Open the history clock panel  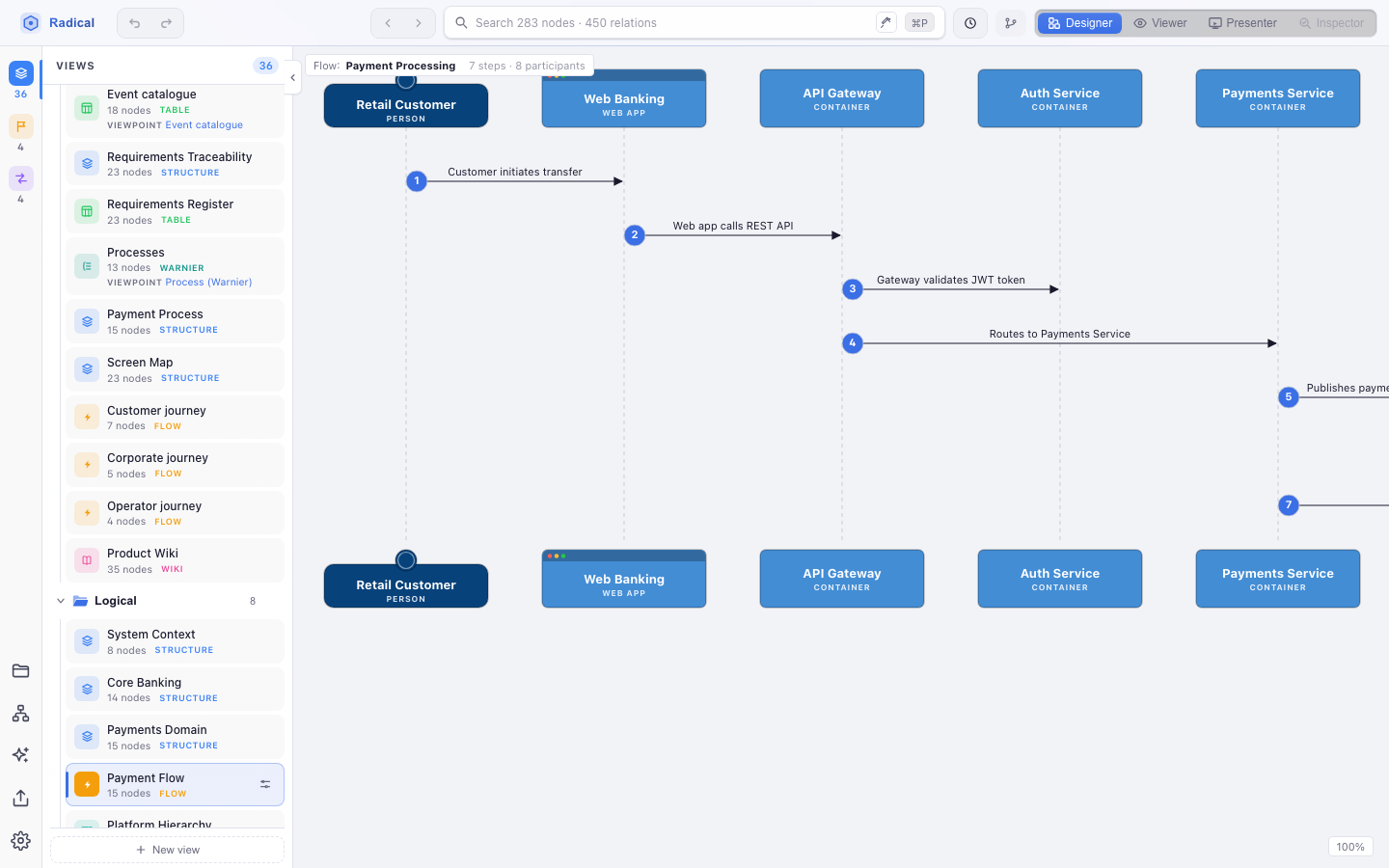click(970, 23)
